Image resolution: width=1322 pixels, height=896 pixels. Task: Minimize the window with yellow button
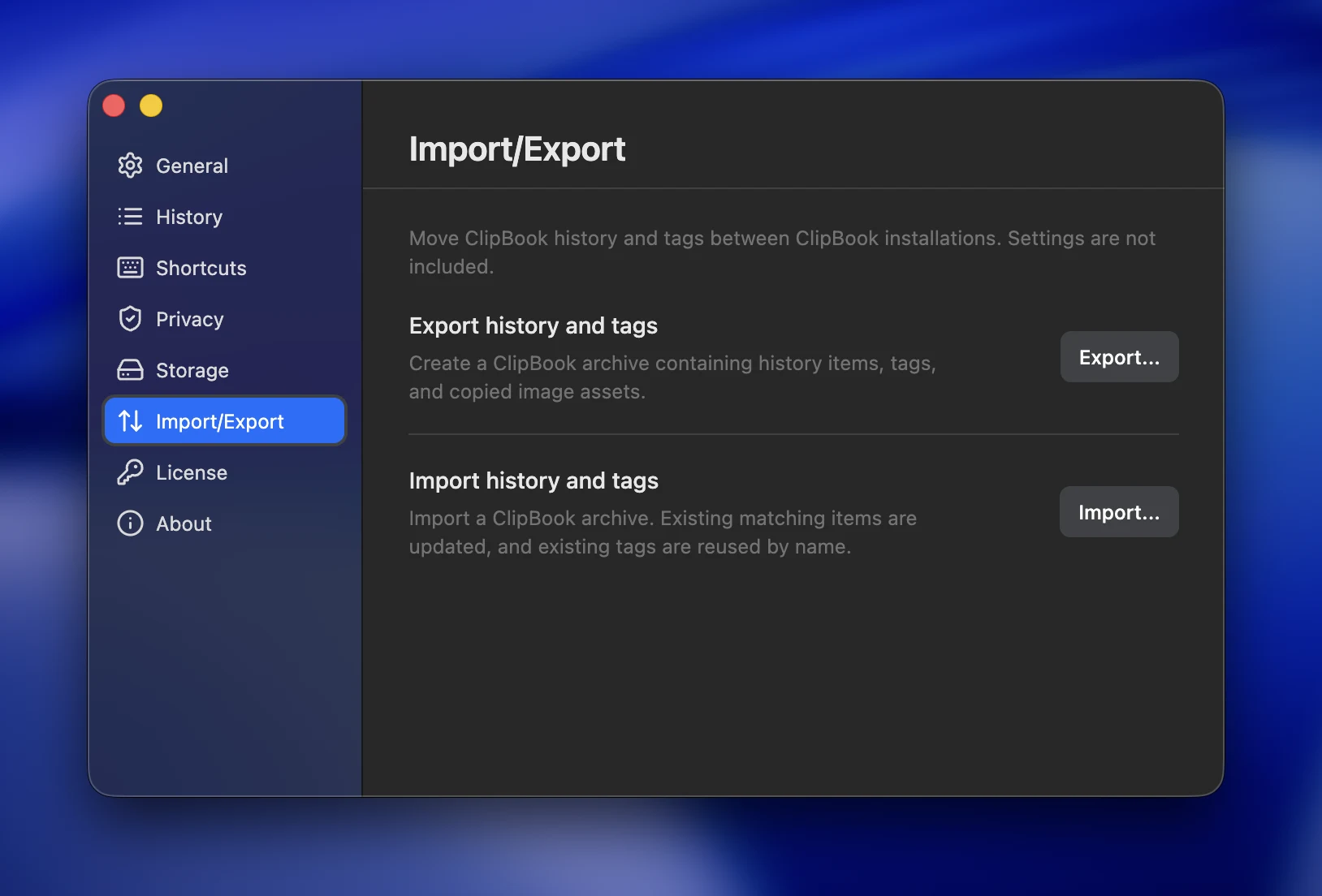pos(151,106)
